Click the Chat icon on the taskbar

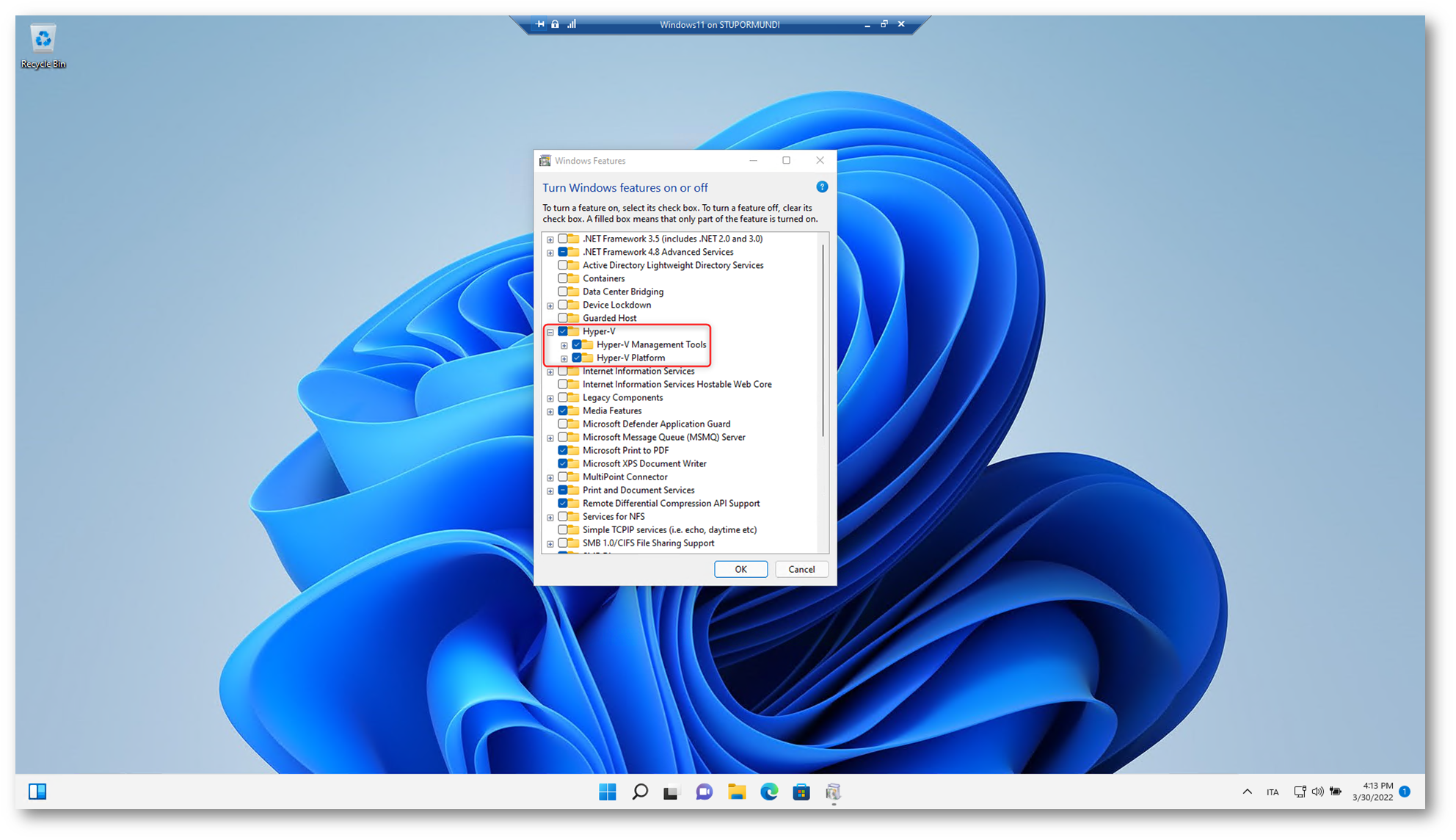[x=704, y=792]
